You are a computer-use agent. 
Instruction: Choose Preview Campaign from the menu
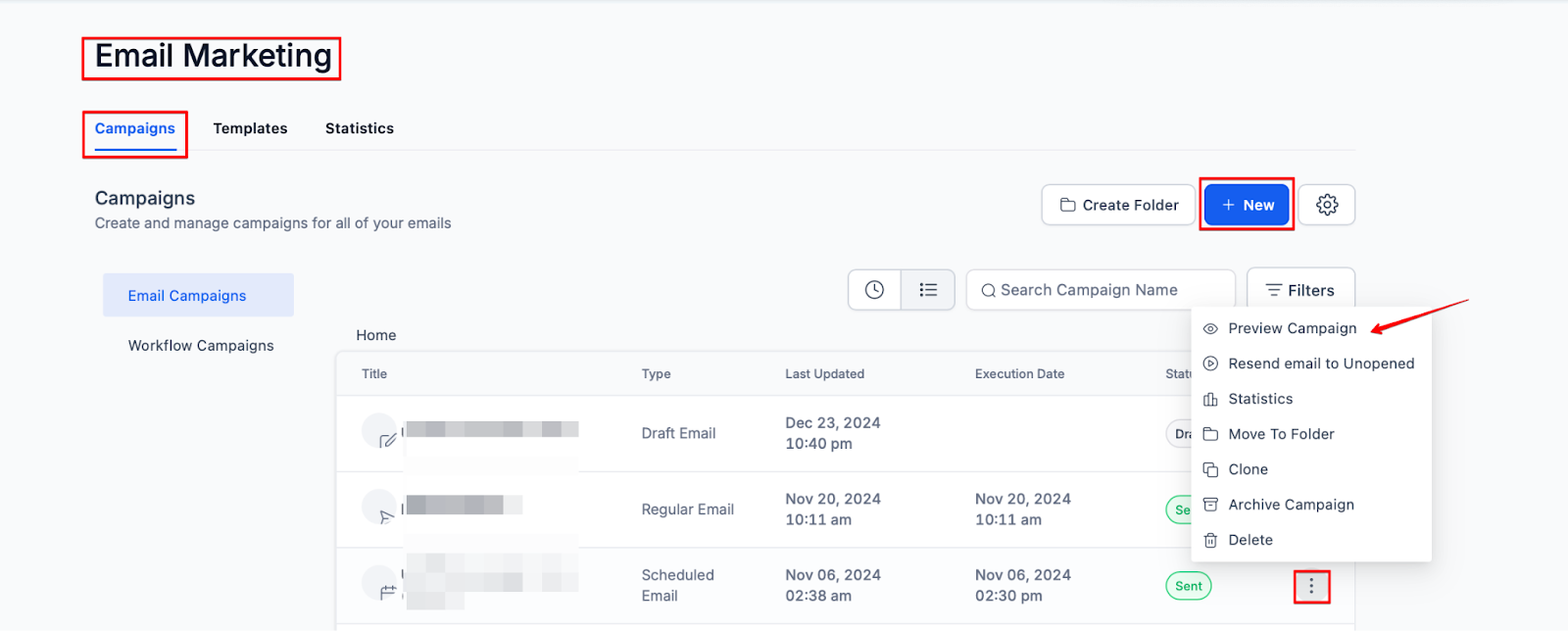point(1292,328)
